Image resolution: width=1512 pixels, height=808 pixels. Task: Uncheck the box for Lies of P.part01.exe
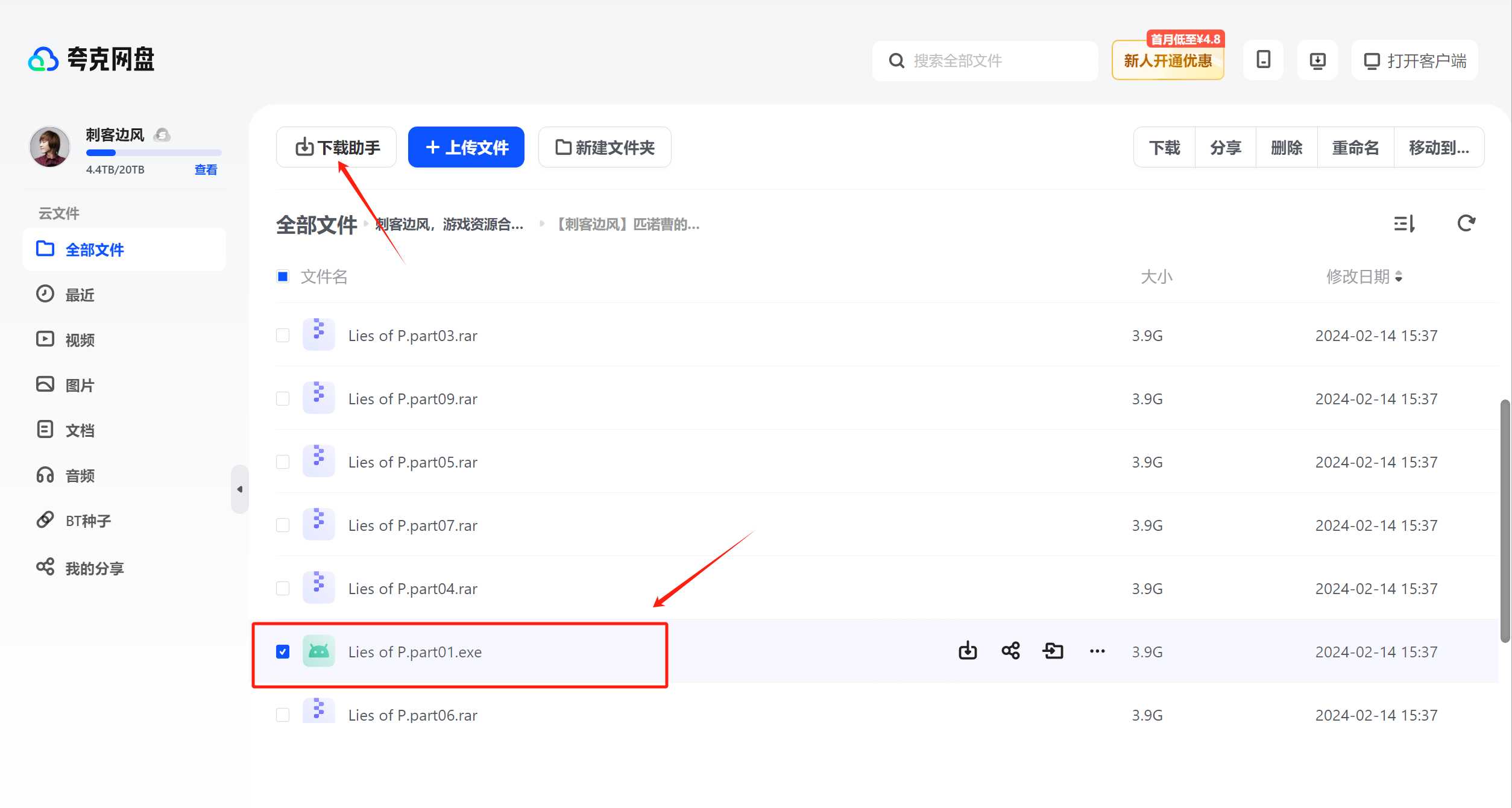click(x=283, y=651)
